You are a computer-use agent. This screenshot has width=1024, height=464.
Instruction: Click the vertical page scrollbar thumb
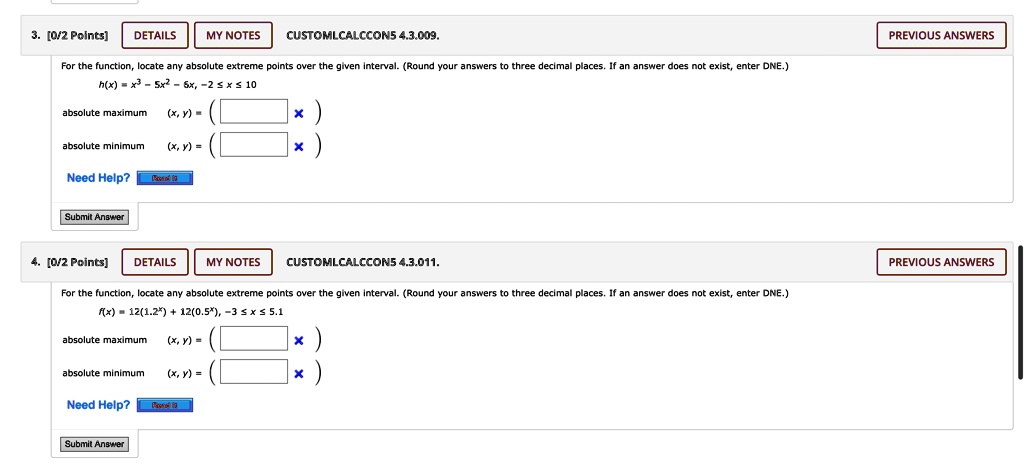click(x=1021, y=312)
